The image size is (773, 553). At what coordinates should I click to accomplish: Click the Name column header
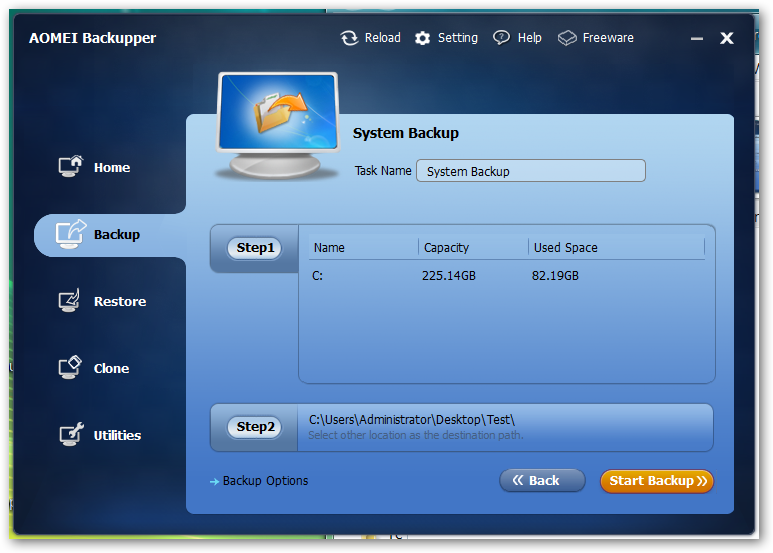tap(329, 248)
